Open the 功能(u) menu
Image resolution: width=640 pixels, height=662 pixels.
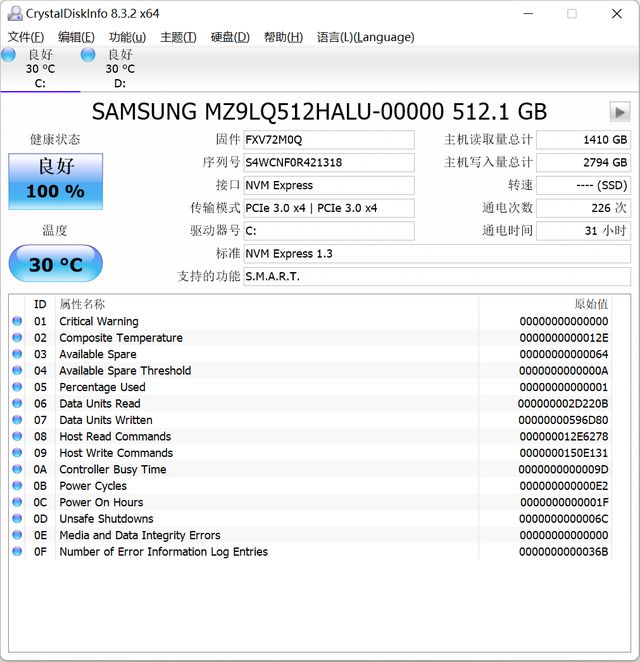127,37
